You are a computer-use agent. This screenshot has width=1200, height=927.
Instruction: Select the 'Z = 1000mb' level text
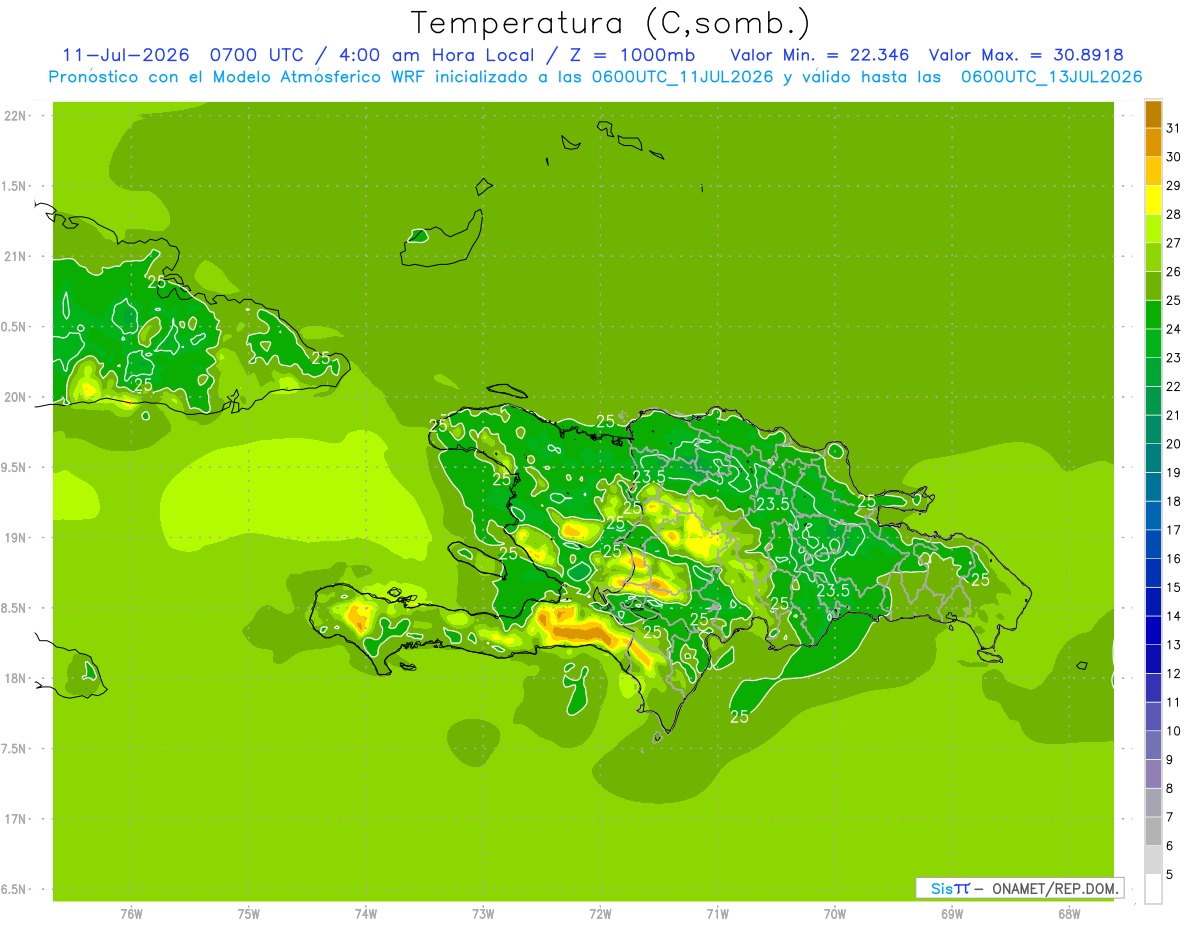click(x=632, y=55)
